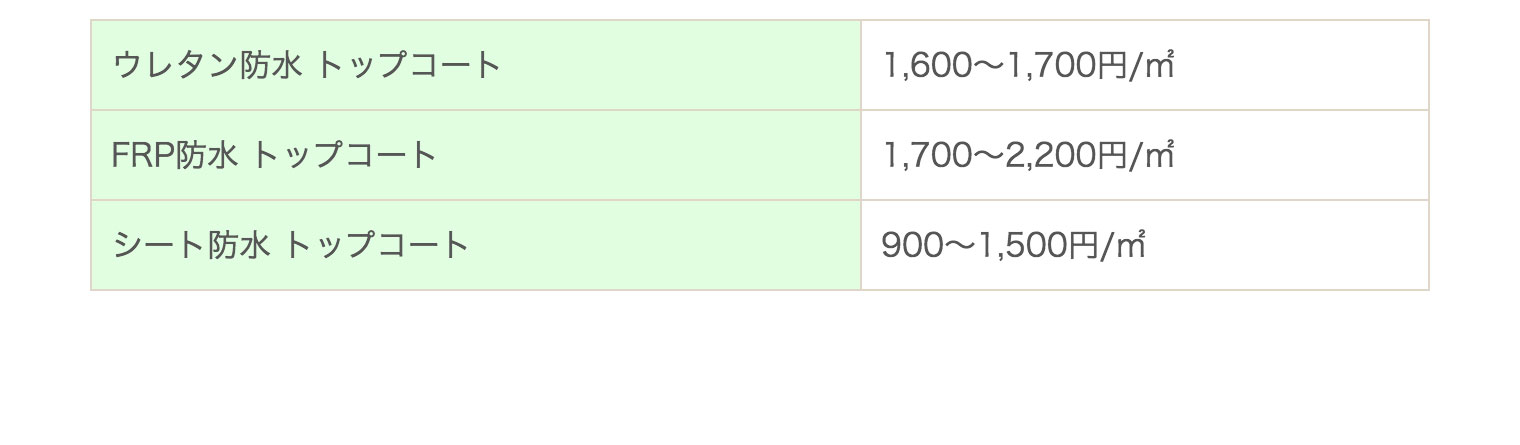This screenshot has width=1520, height=445.
Task: Click the 1,600〜1,700円/㎡ price cell
Action: [1145, 65]
